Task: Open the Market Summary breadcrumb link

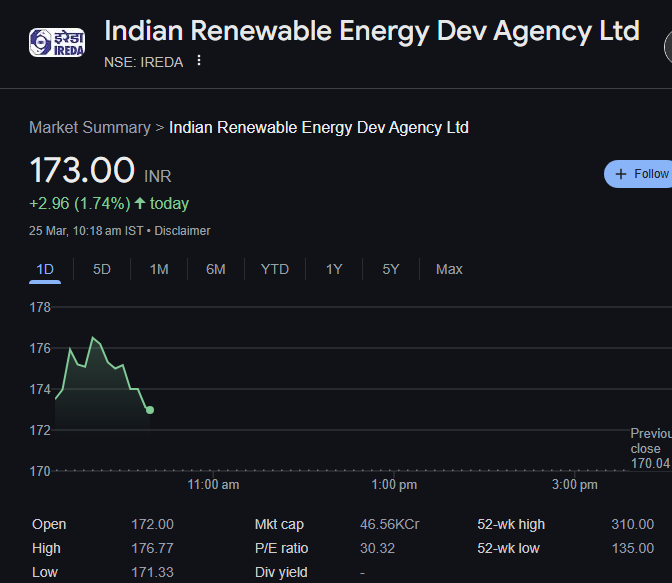Action: pyautogui.click(x=90, y=127)
